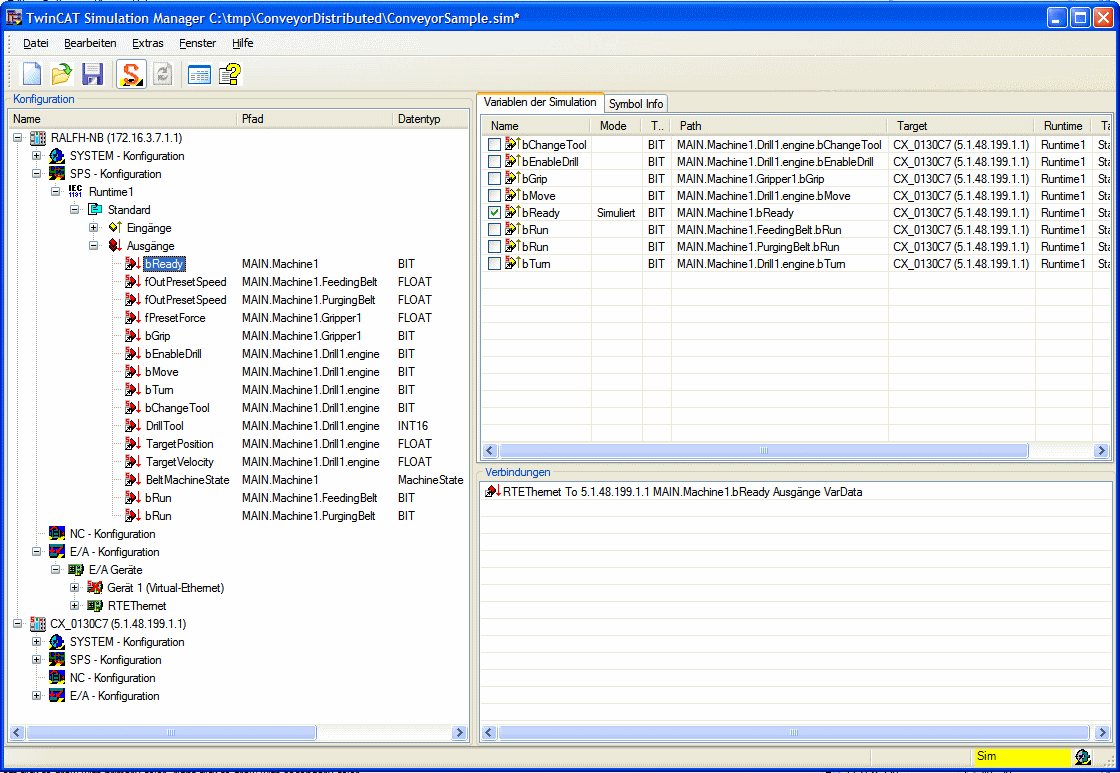Click the SPS - Konfiguration icon under RALFH-NB

(57, 174)
